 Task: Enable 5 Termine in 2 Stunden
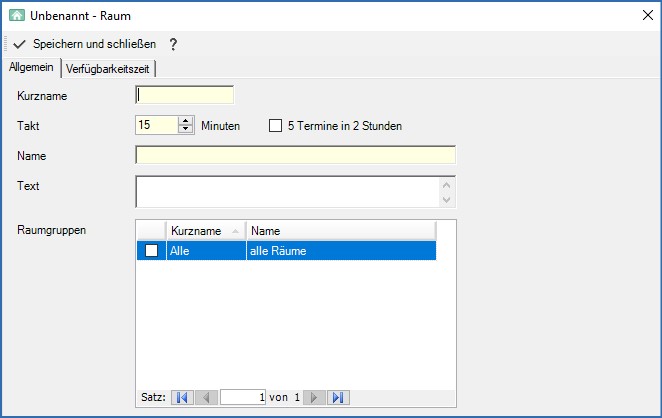(x=276, y=126)
